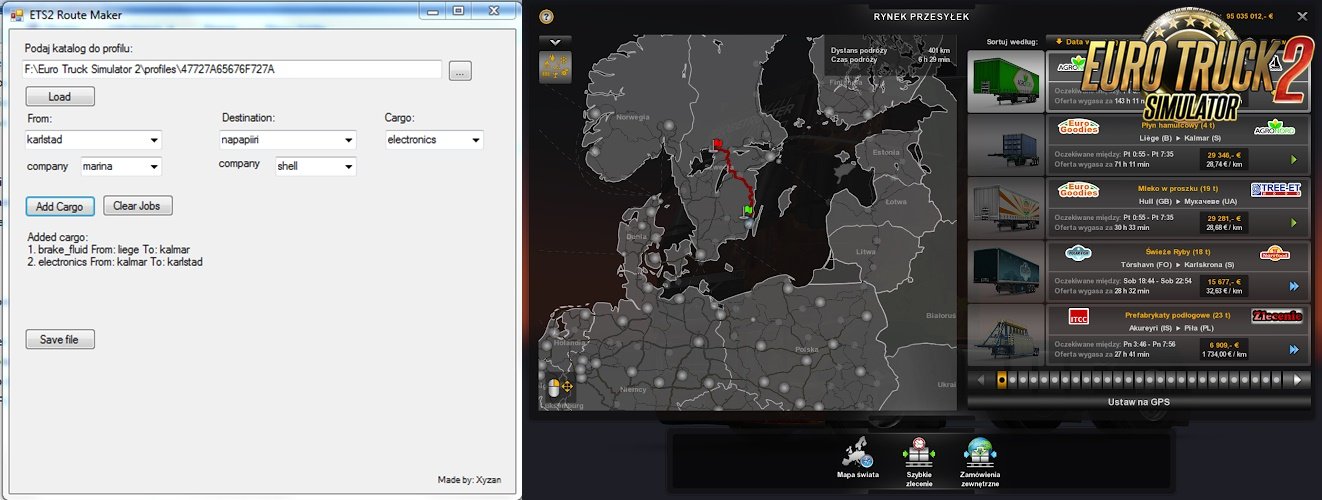Click the Save file button
The image size is (1322, 500).
(60, 340)
